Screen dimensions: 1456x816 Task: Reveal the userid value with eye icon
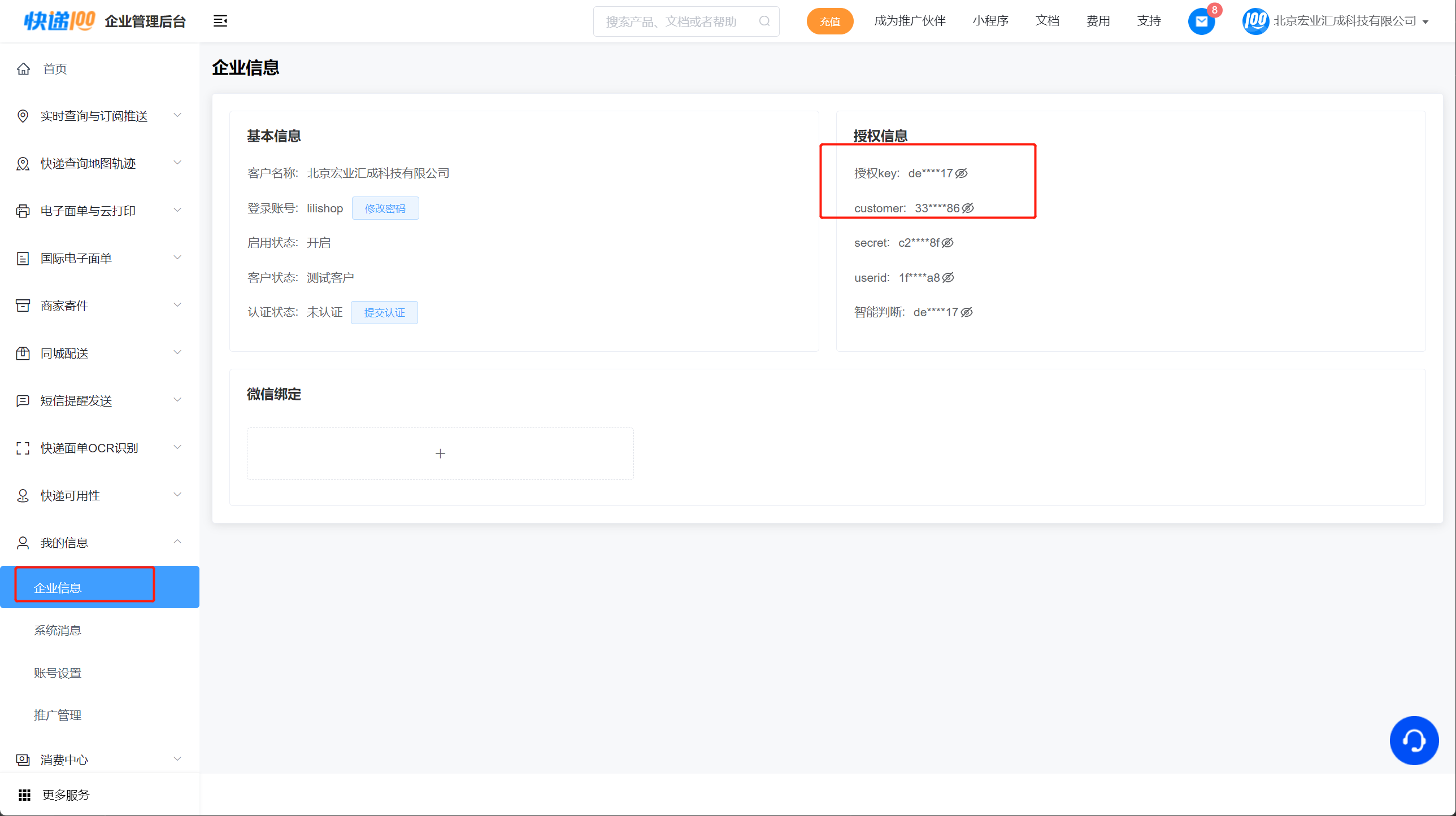click(x=948, y=277)
